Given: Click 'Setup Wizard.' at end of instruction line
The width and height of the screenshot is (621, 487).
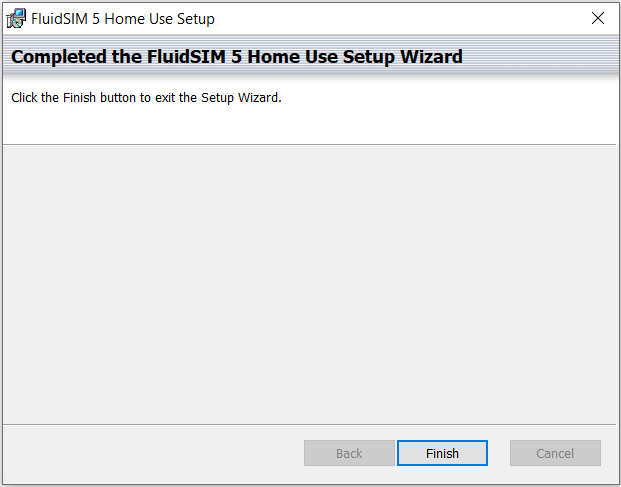Looking at the screenshot, I should tap(241, 98).
